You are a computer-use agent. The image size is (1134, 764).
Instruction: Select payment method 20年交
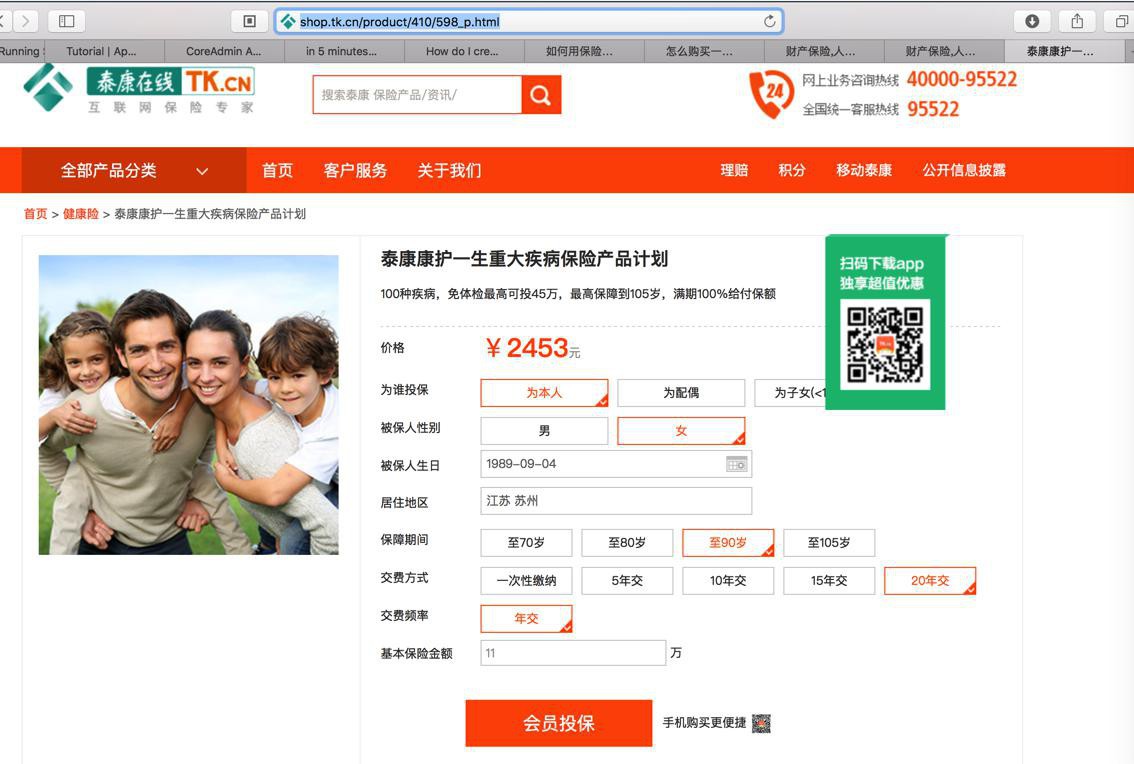[x=930, y=581]
